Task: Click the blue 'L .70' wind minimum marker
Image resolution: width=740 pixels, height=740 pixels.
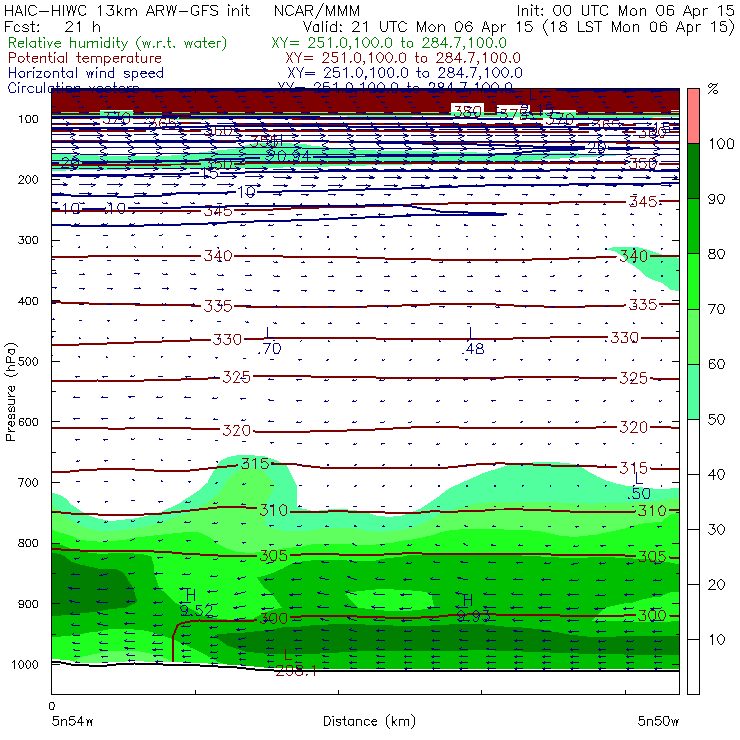Action: pyautogui.click(x=269, y=341)
